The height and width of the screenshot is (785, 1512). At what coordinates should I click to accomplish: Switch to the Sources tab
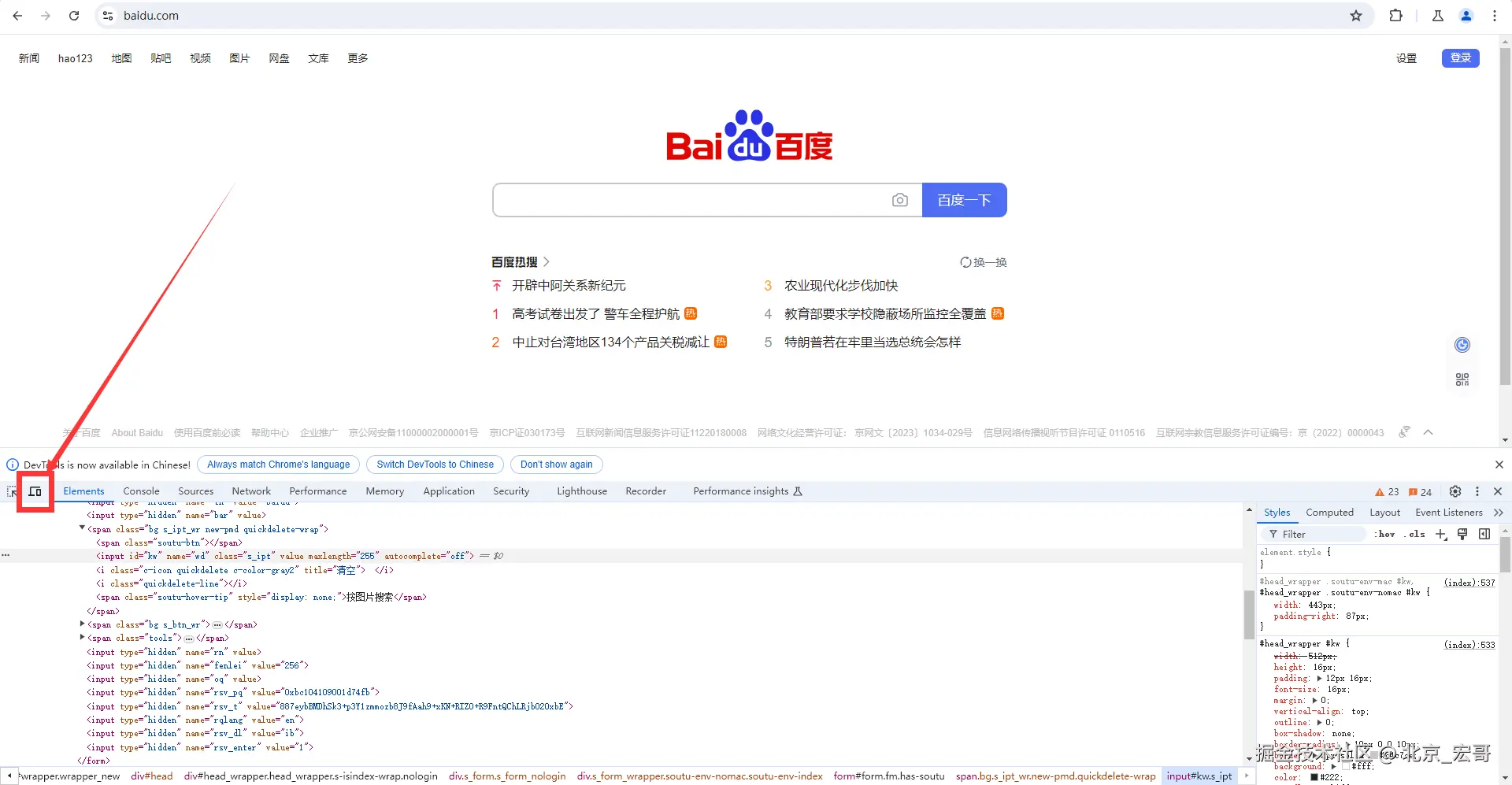196,491
